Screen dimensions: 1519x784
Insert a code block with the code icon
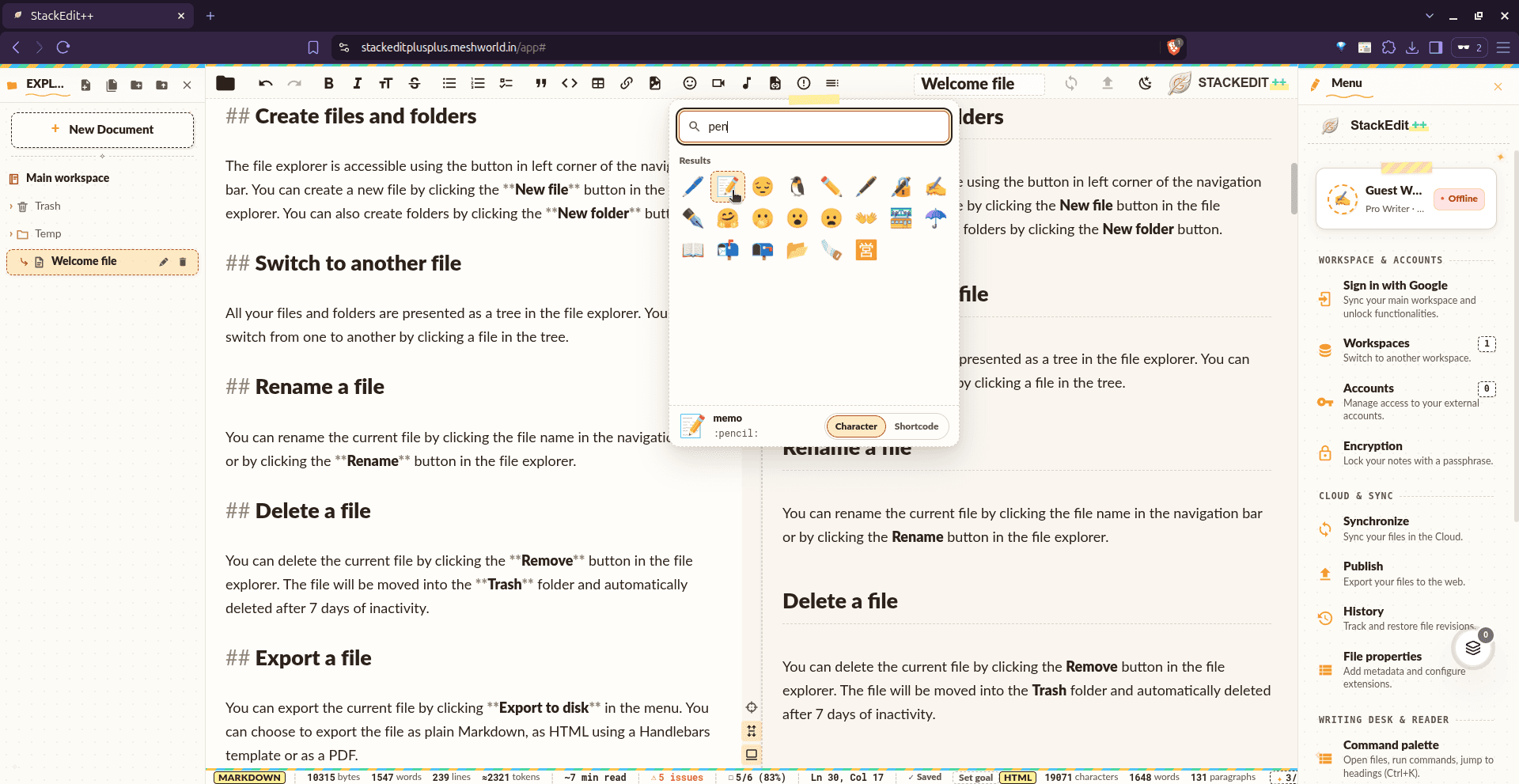pyautogui.click(x=570, y=83)
